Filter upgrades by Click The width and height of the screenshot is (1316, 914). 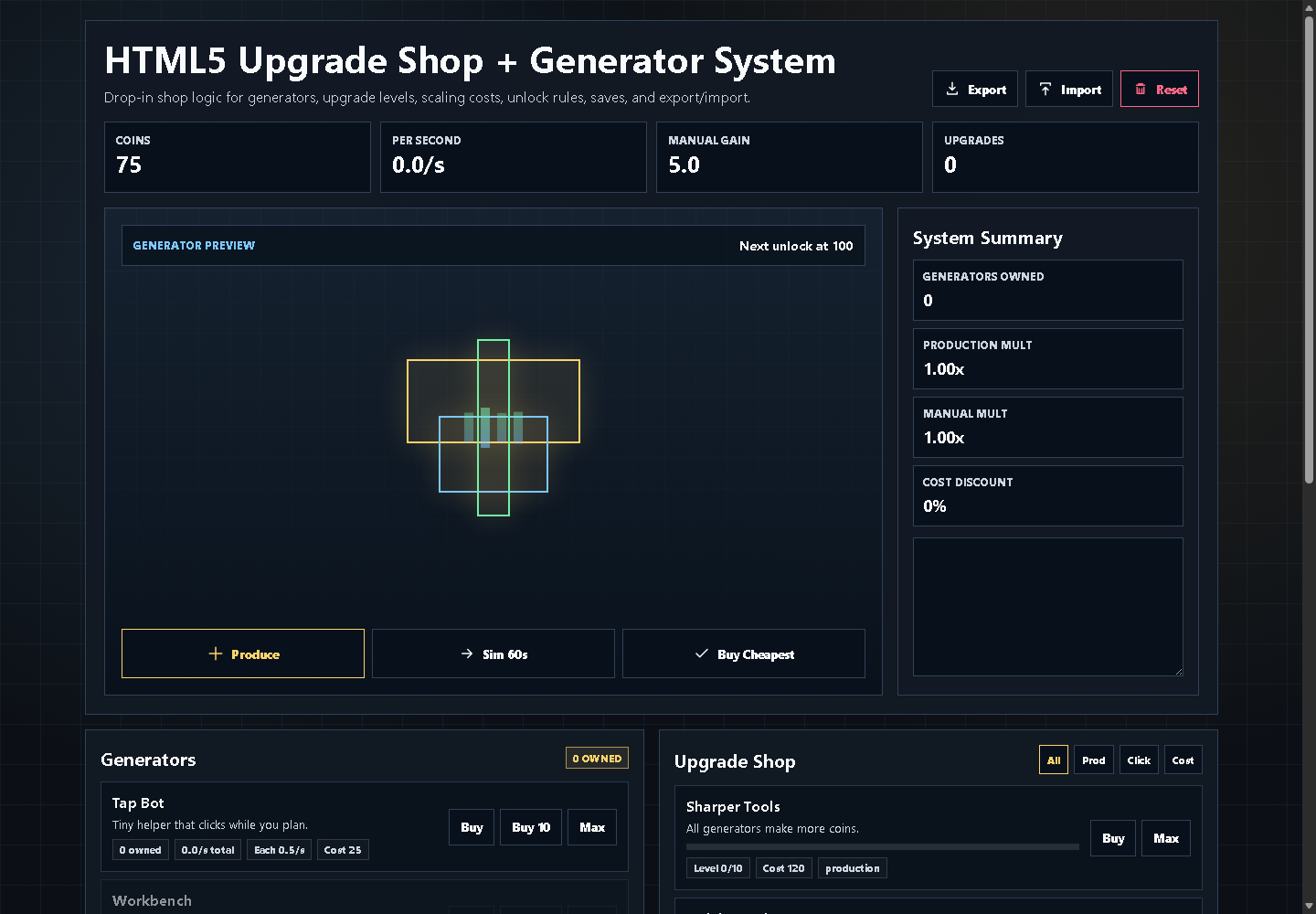1139,760
